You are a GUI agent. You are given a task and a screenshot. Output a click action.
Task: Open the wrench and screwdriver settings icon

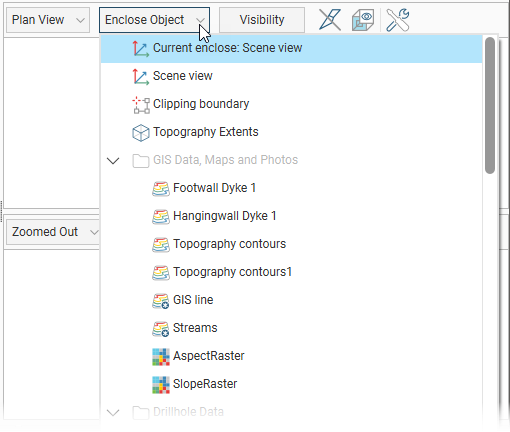pos(397,20)
